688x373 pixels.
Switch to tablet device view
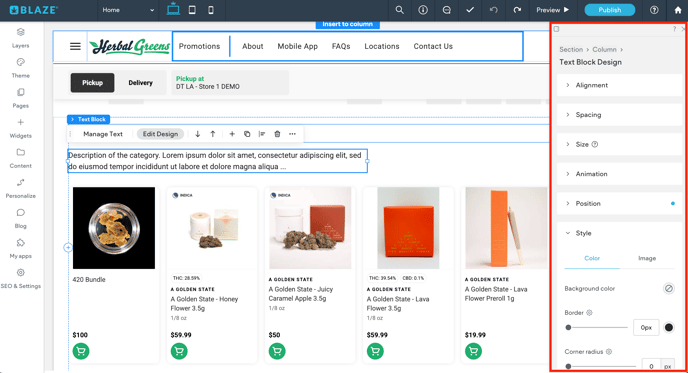192,10
